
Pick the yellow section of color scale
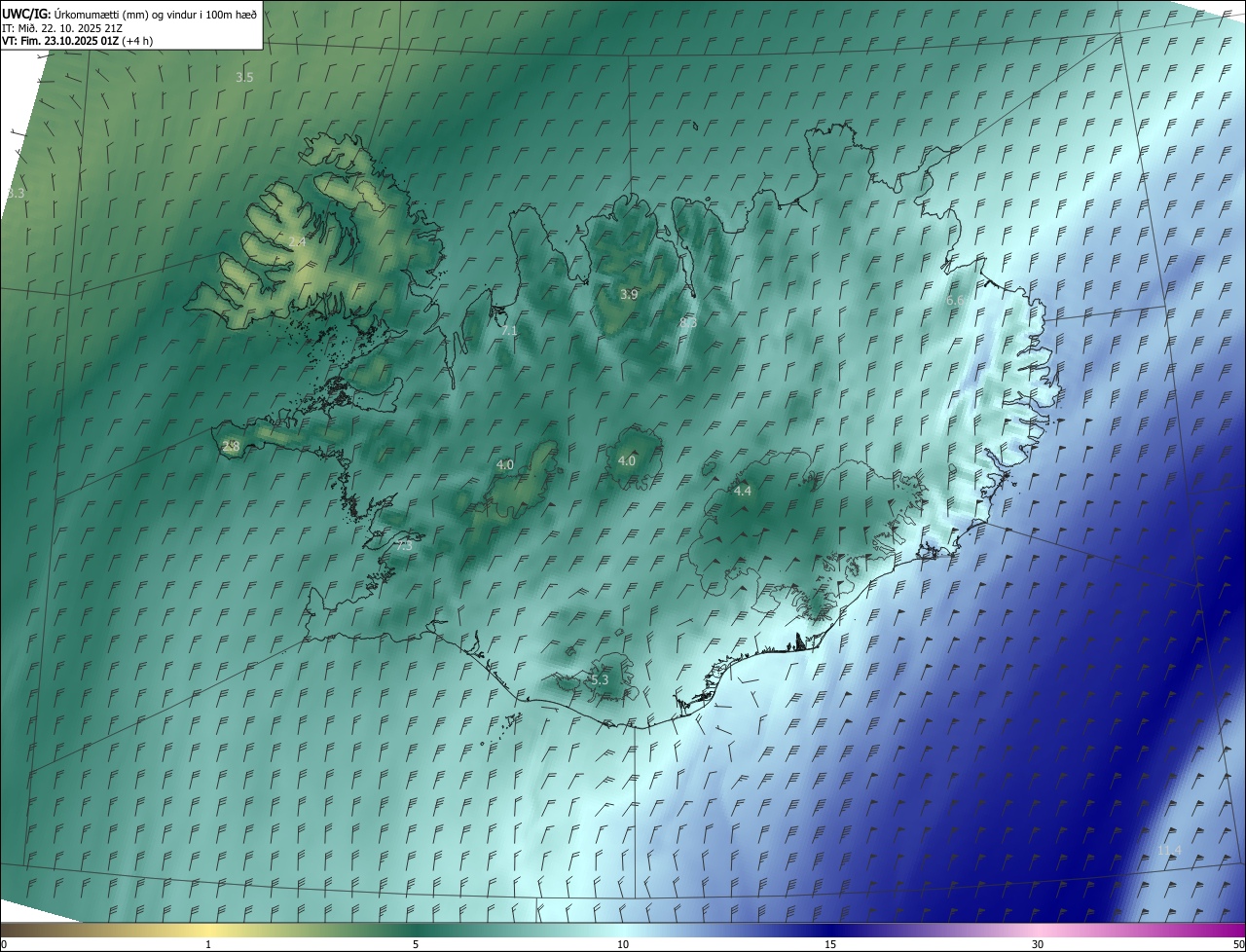click(x=208, y=930)
